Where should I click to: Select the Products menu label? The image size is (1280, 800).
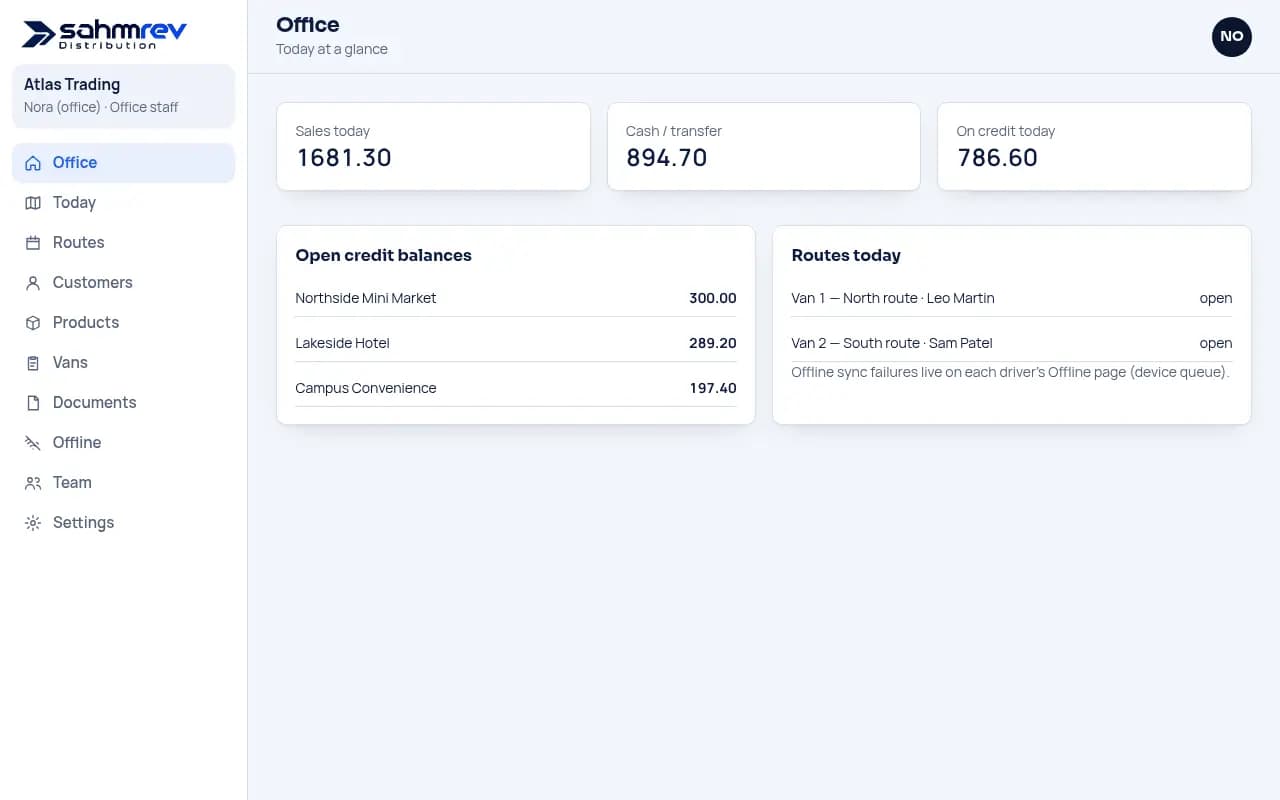point(86,322)
